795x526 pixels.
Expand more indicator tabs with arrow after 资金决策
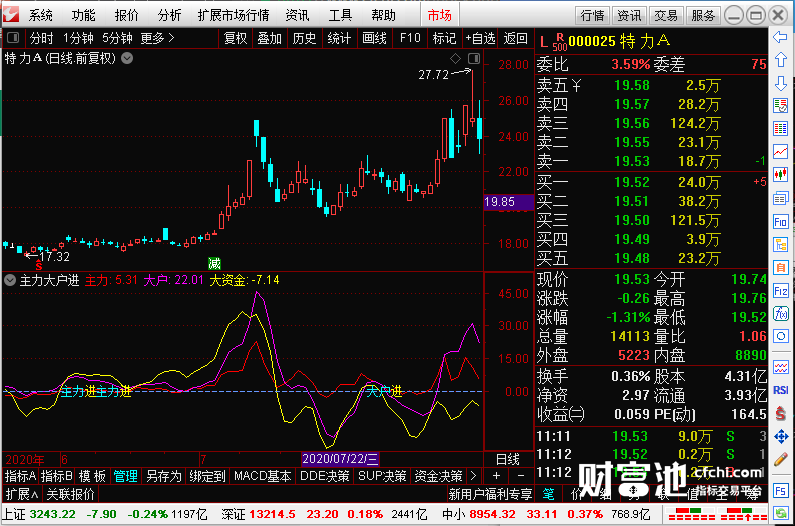coord(474,476)
